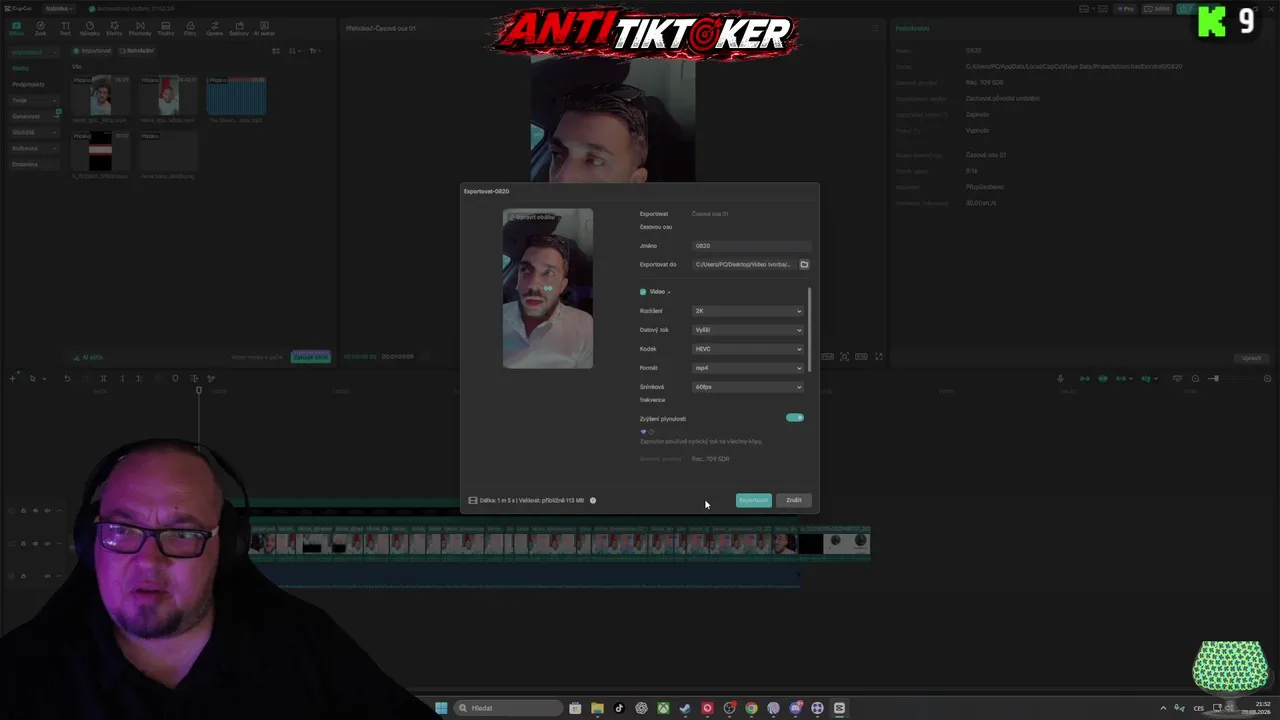The height and width of the screenshot is (720, 1280).
Task: Select Média in the left sidebar
Action: (x=21, y=68)
